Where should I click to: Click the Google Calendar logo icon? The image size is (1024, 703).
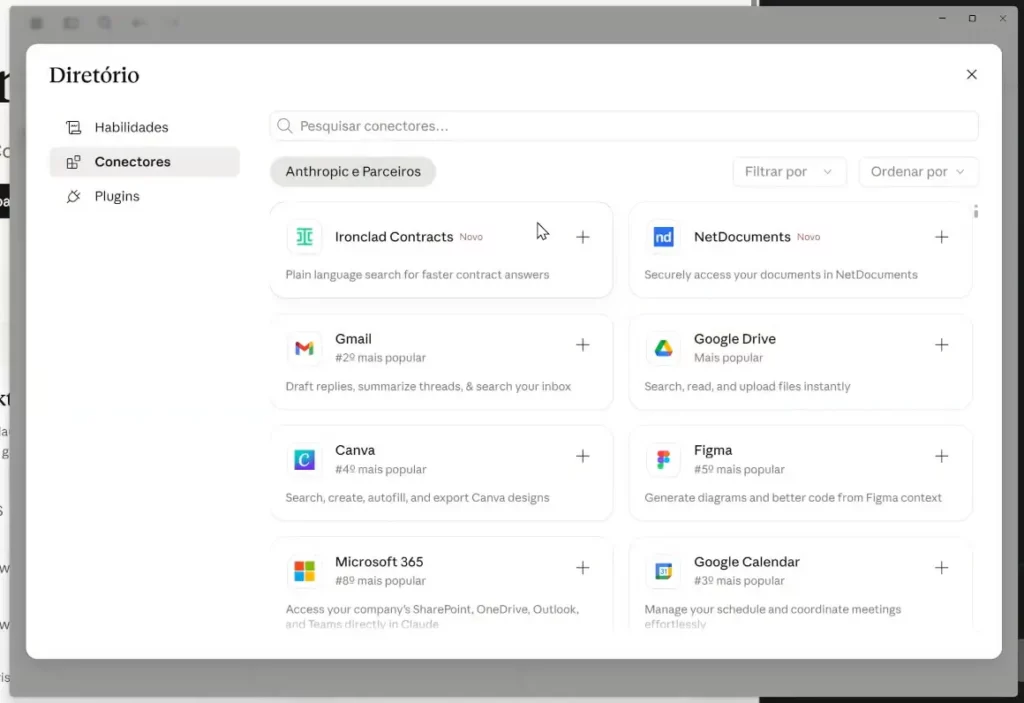pos(663,571)
